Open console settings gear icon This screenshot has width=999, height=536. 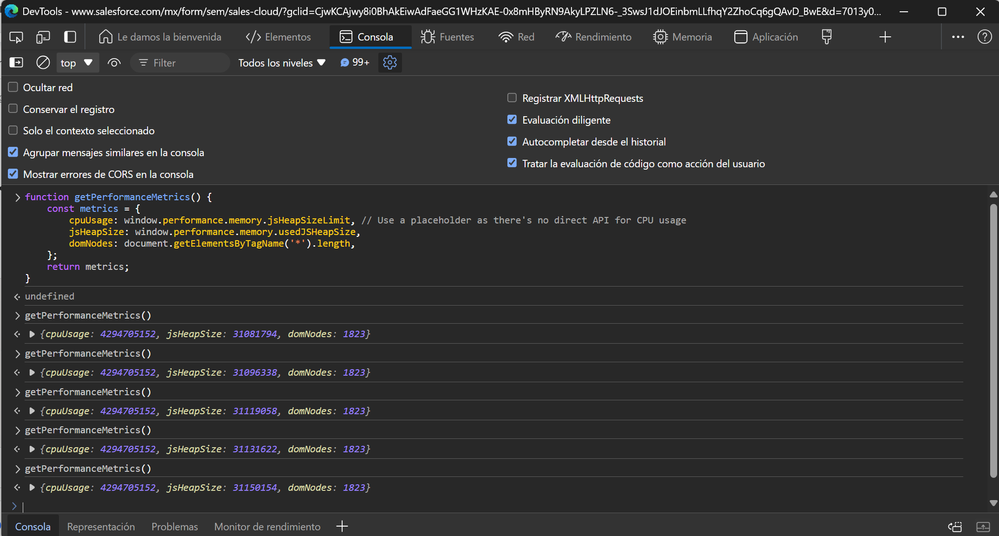click(x=390, y=62)
